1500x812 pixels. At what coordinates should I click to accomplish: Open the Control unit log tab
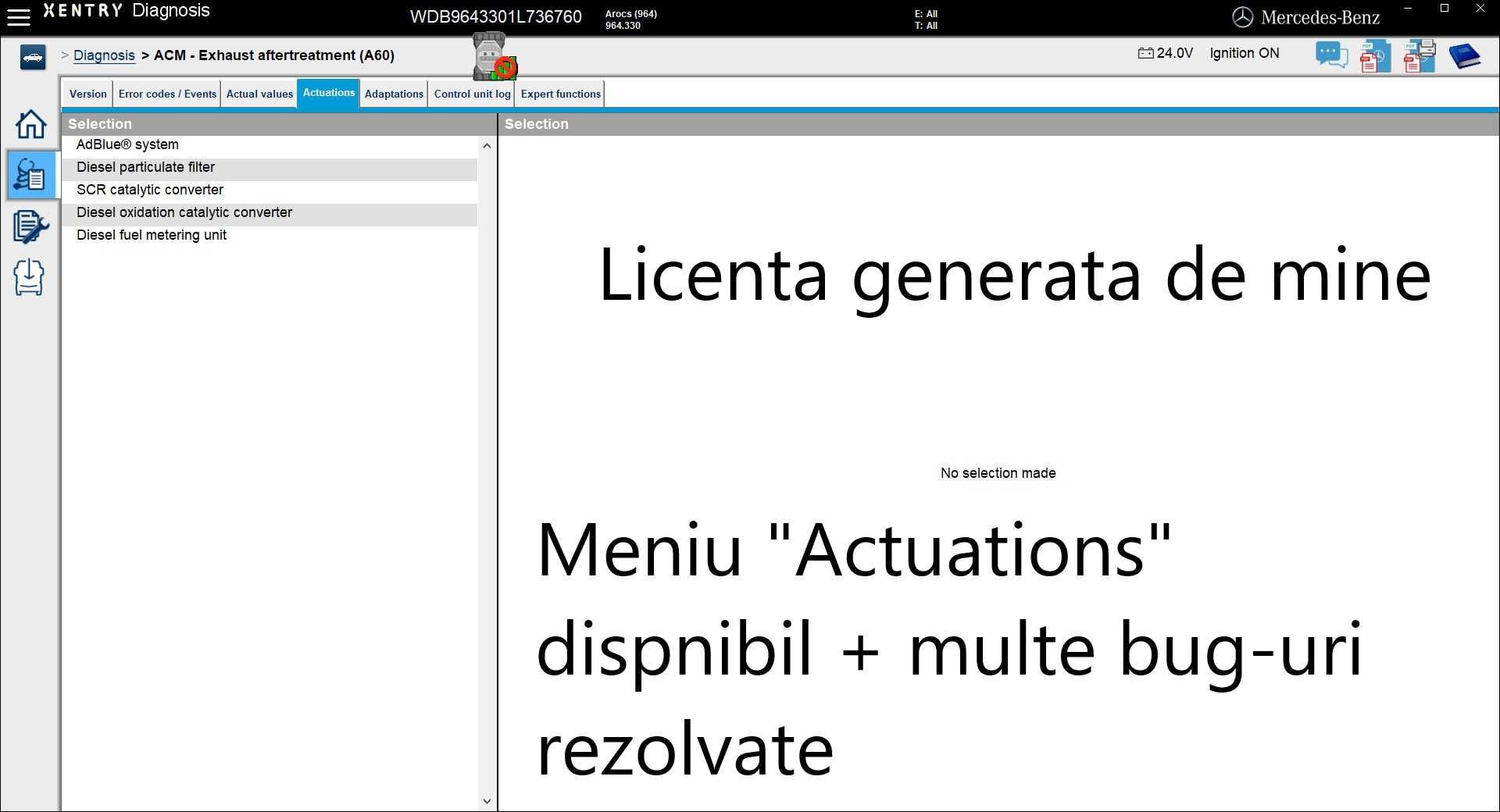click(x=472, y=94)
